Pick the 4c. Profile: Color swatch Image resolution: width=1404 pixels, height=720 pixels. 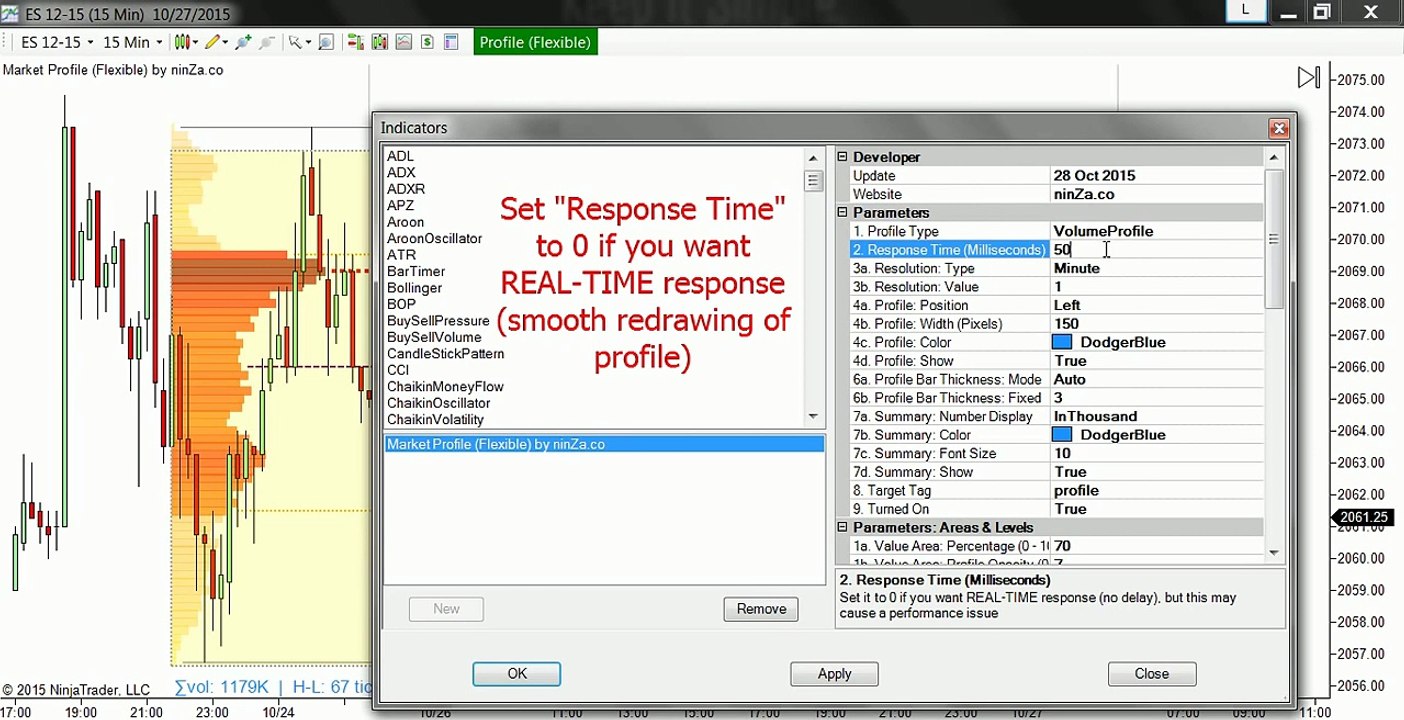click(x=1062, y=342)
